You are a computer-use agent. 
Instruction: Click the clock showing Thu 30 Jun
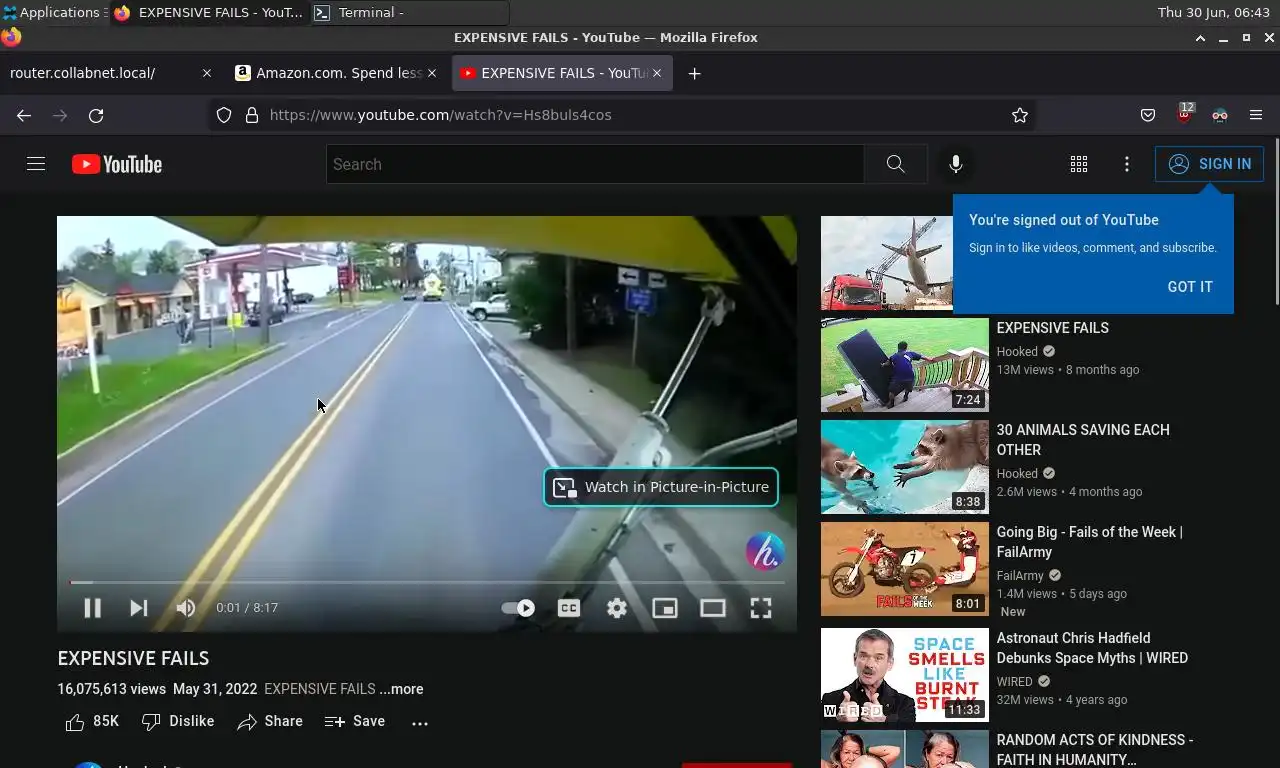pos(1213,12)
